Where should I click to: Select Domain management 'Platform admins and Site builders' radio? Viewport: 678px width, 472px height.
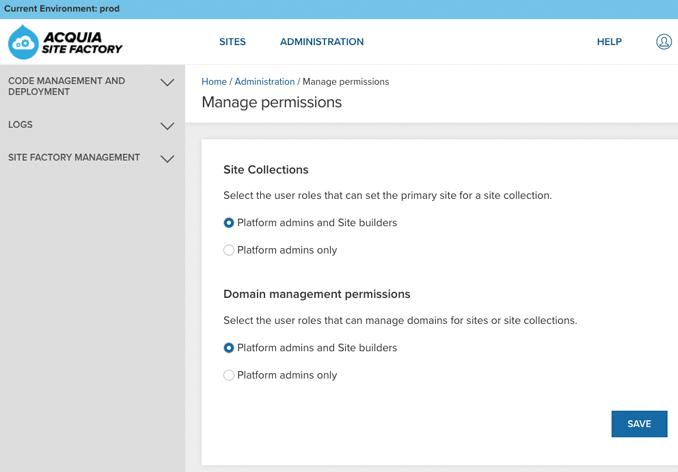(x=229, y=348)
